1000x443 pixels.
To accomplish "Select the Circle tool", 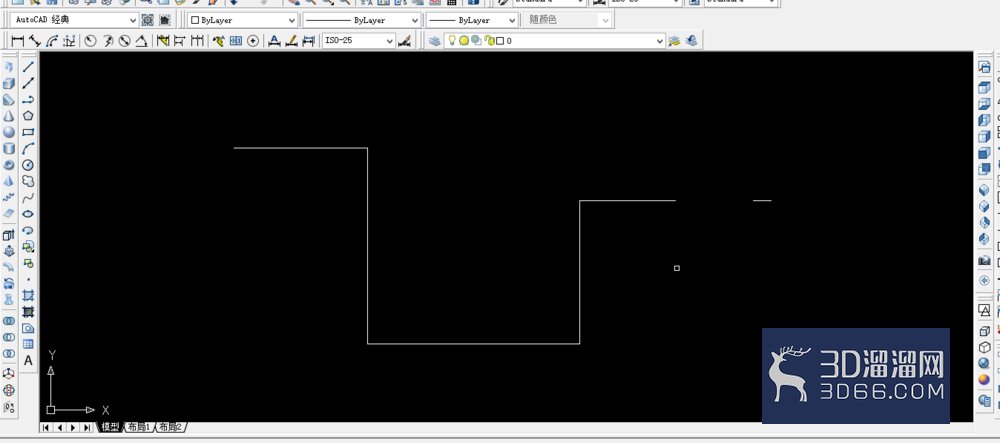I will click(28, 165).
